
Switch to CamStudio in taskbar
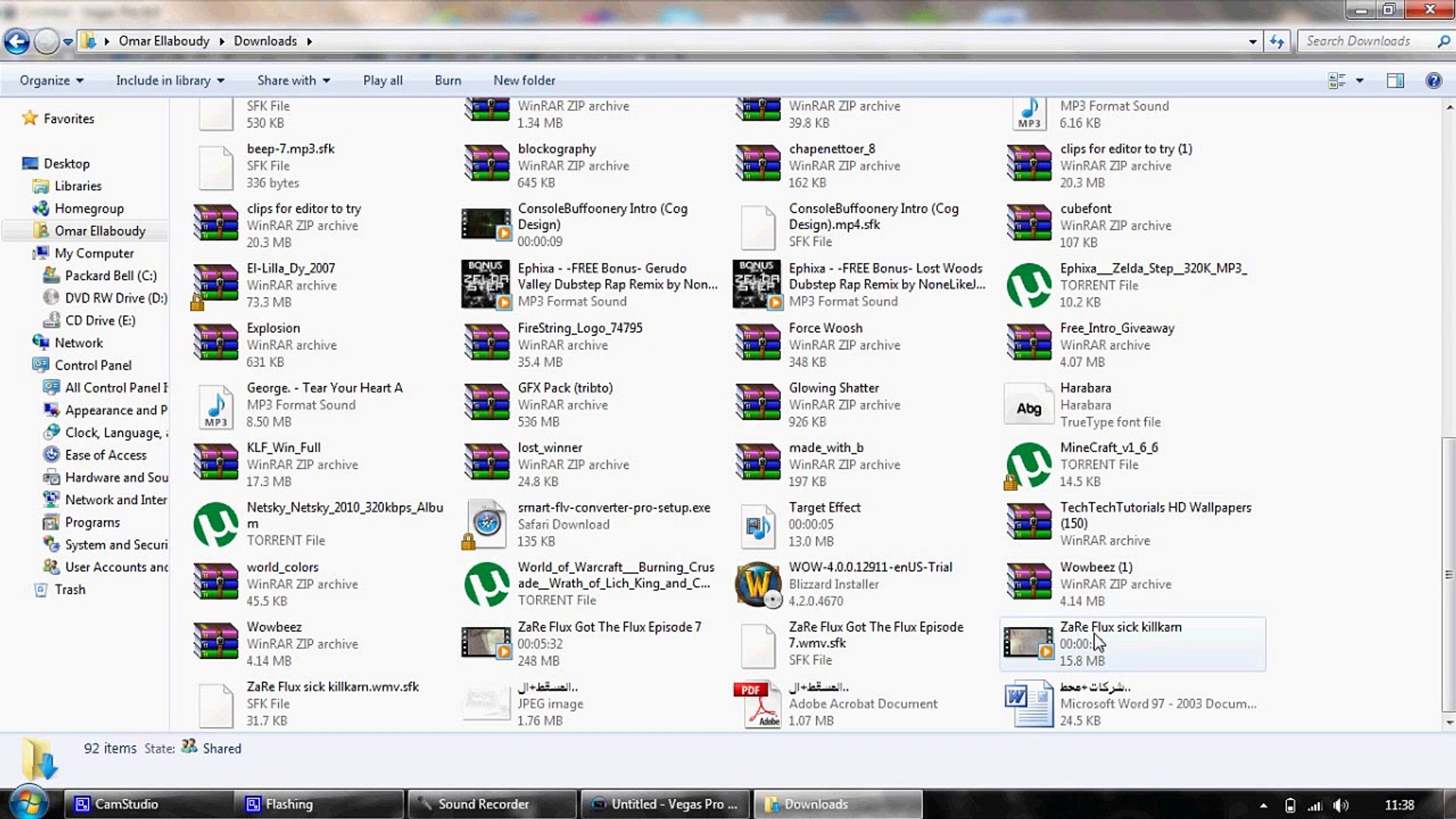(x=149, y=804)
